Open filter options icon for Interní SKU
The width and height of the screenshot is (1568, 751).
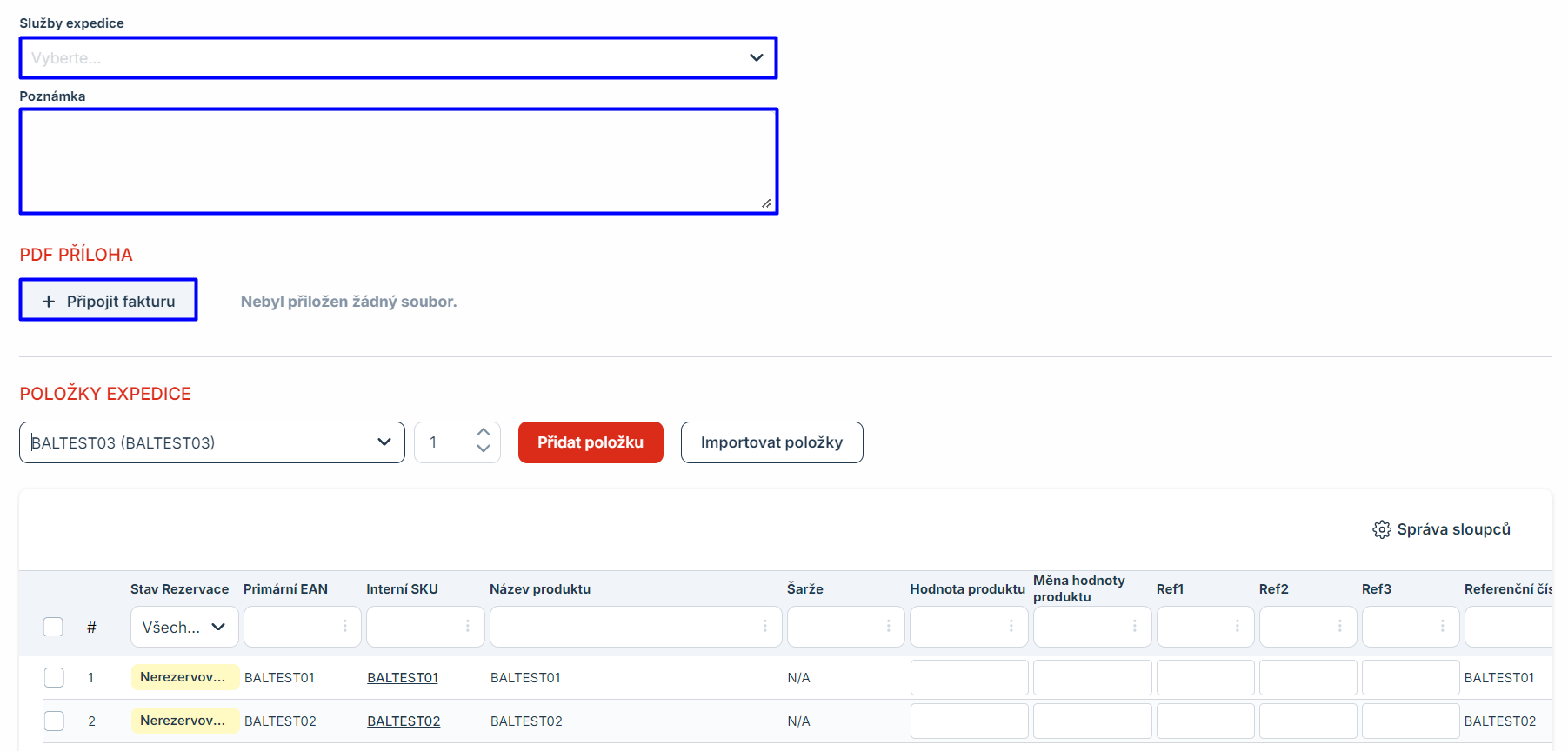(x=468, y=626)
